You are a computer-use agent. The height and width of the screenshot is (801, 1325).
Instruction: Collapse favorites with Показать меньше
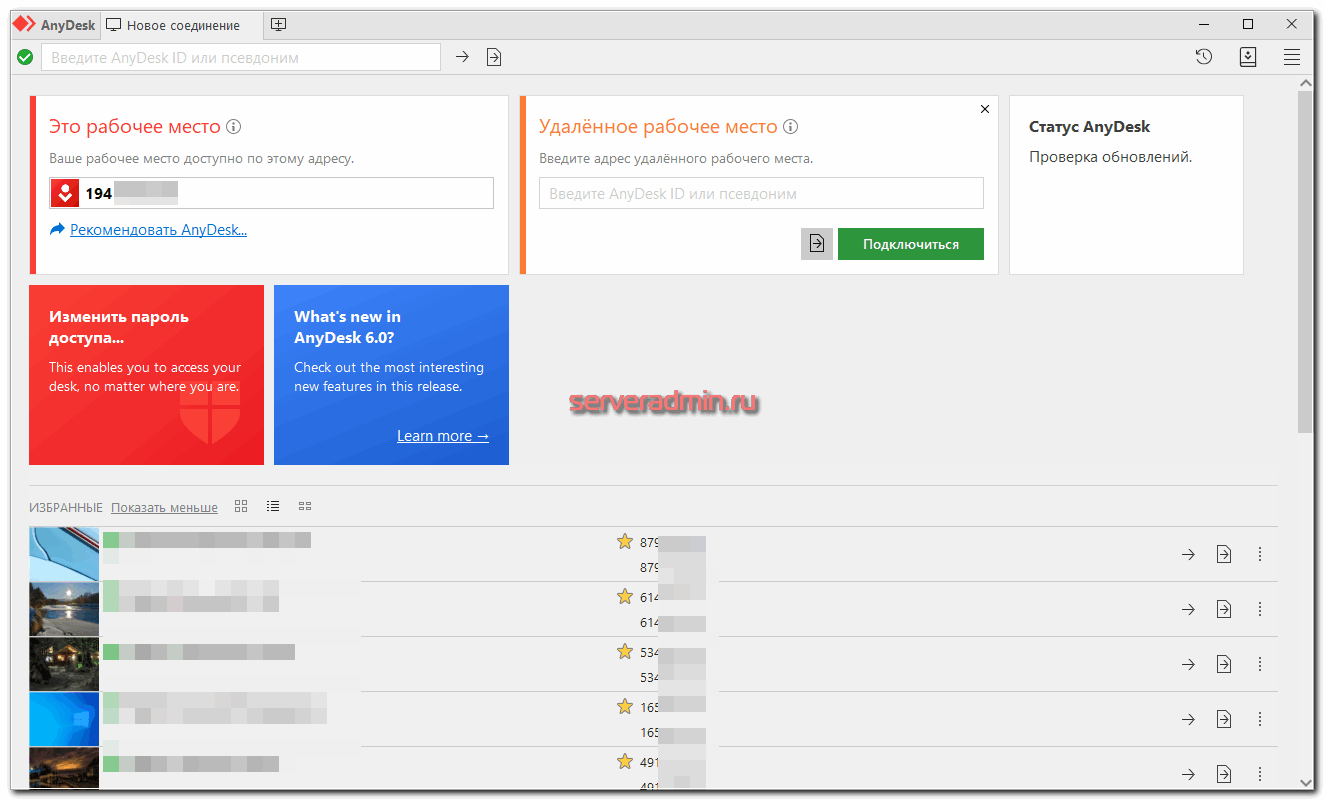164,507
